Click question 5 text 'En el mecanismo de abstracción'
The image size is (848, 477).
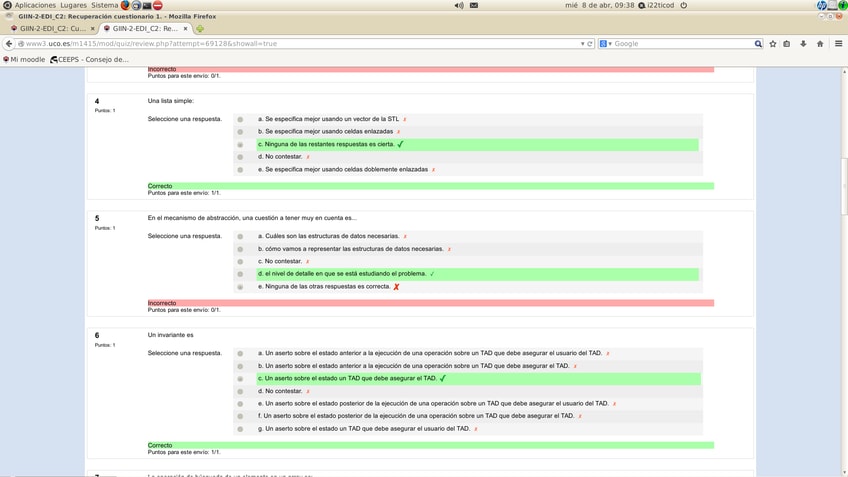coord(193,218)
